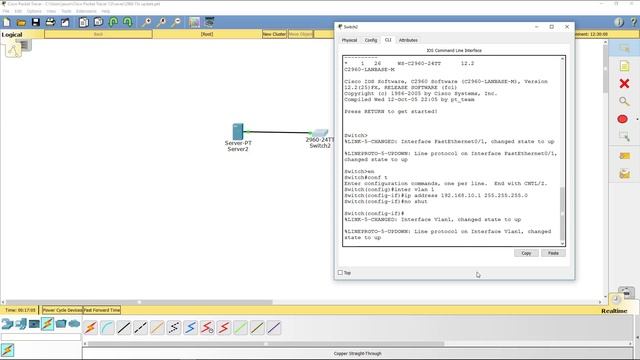640x360 pixels.
Task: Select the Multiuser Connection cloud category icon
Action: [x=74, y=324]
